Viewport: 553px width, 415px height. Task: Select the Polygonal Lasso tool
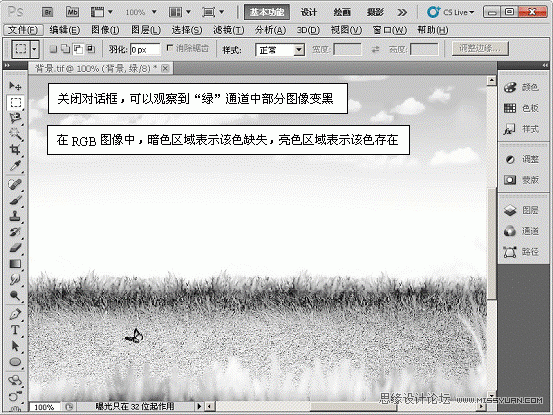[15, 118]
